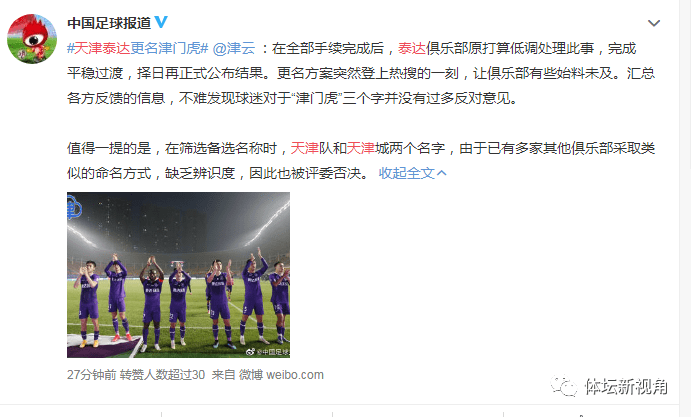
Task: Open the 中国足球报道 profile avatar
Action: coord(32,39)
